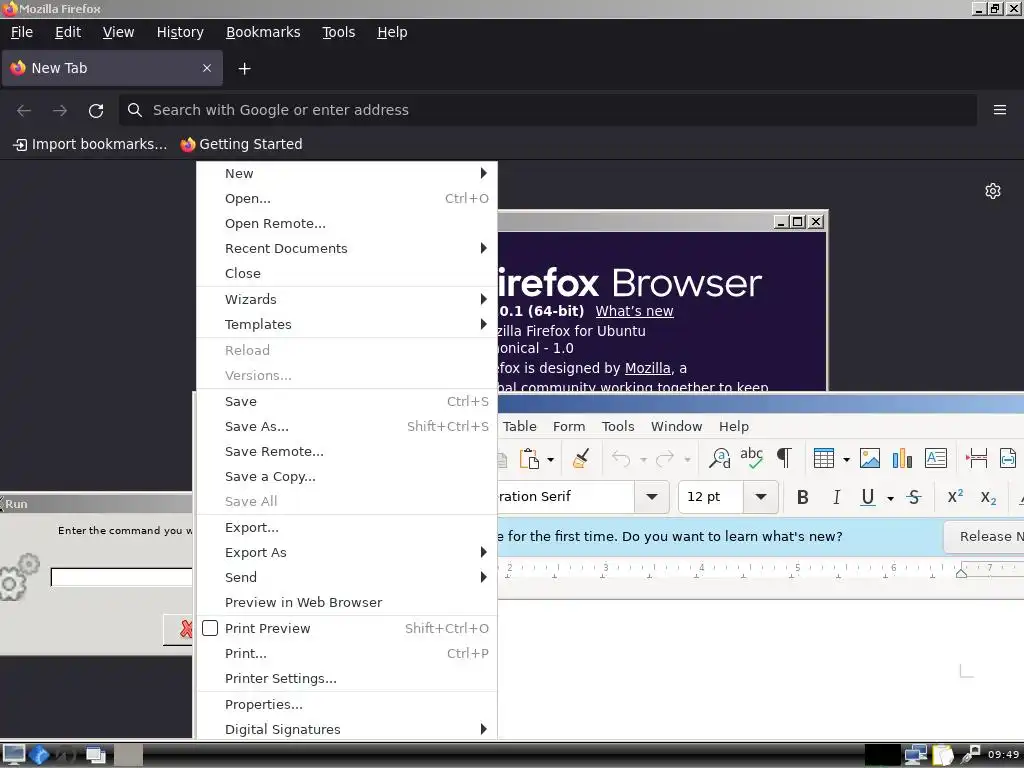Toggle Underline formatting in Writer
The width and height of the screenshot is (1024, 768).
(867, 498)
